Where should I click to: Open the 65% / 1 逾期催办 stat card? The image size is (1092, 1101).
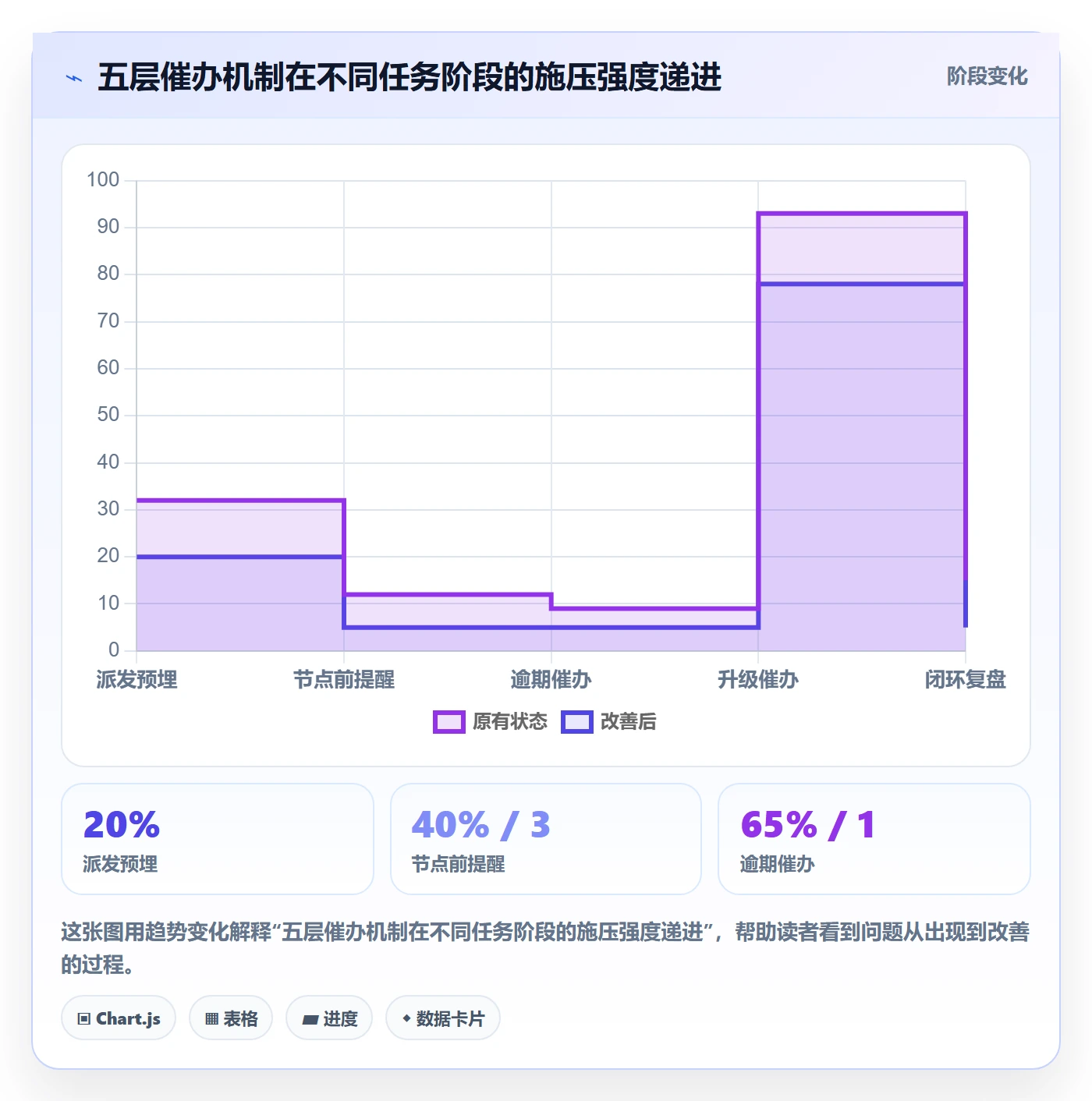point(874,839)
